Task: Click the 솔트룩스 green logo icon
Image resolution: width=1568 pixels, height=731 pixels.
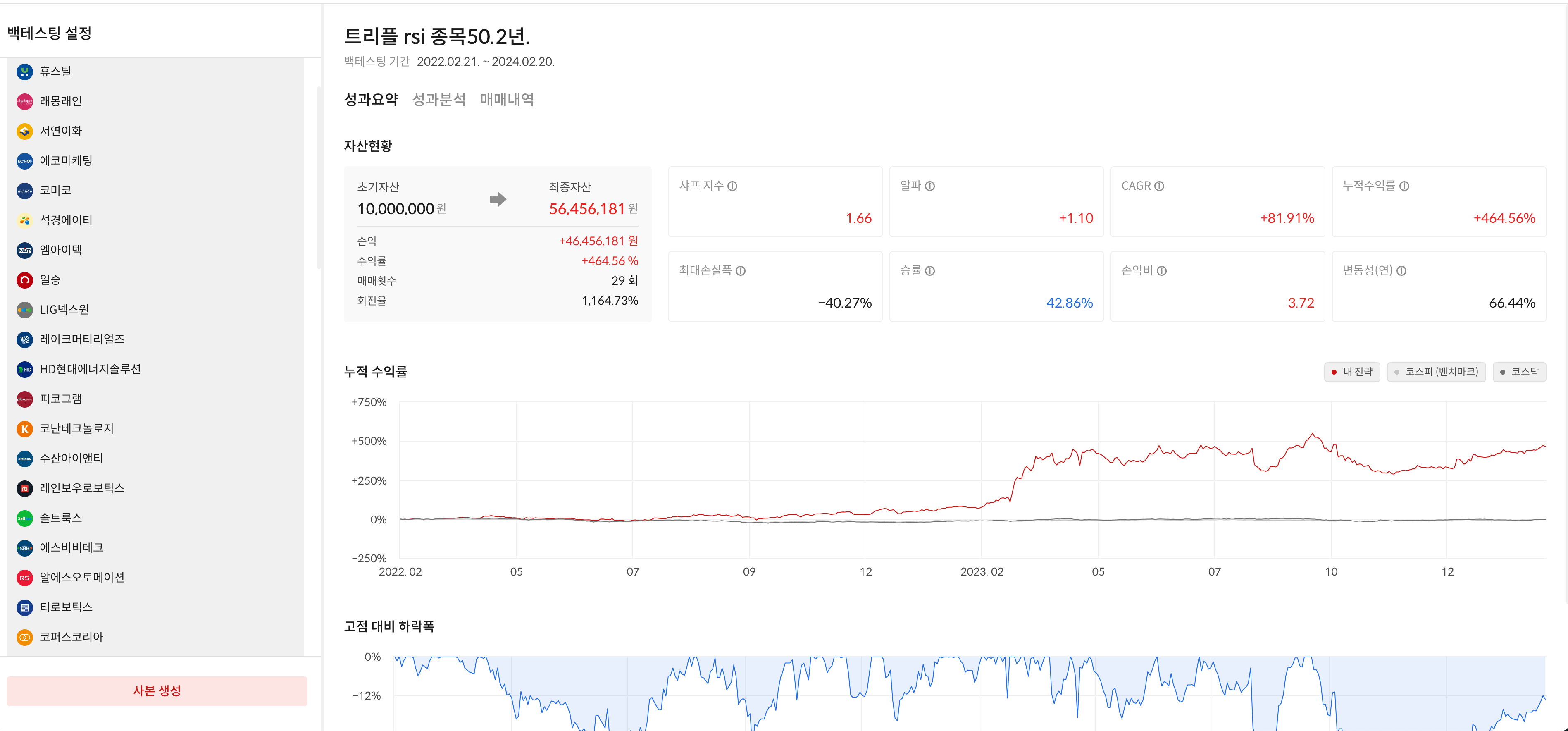Action: (24, 518)
